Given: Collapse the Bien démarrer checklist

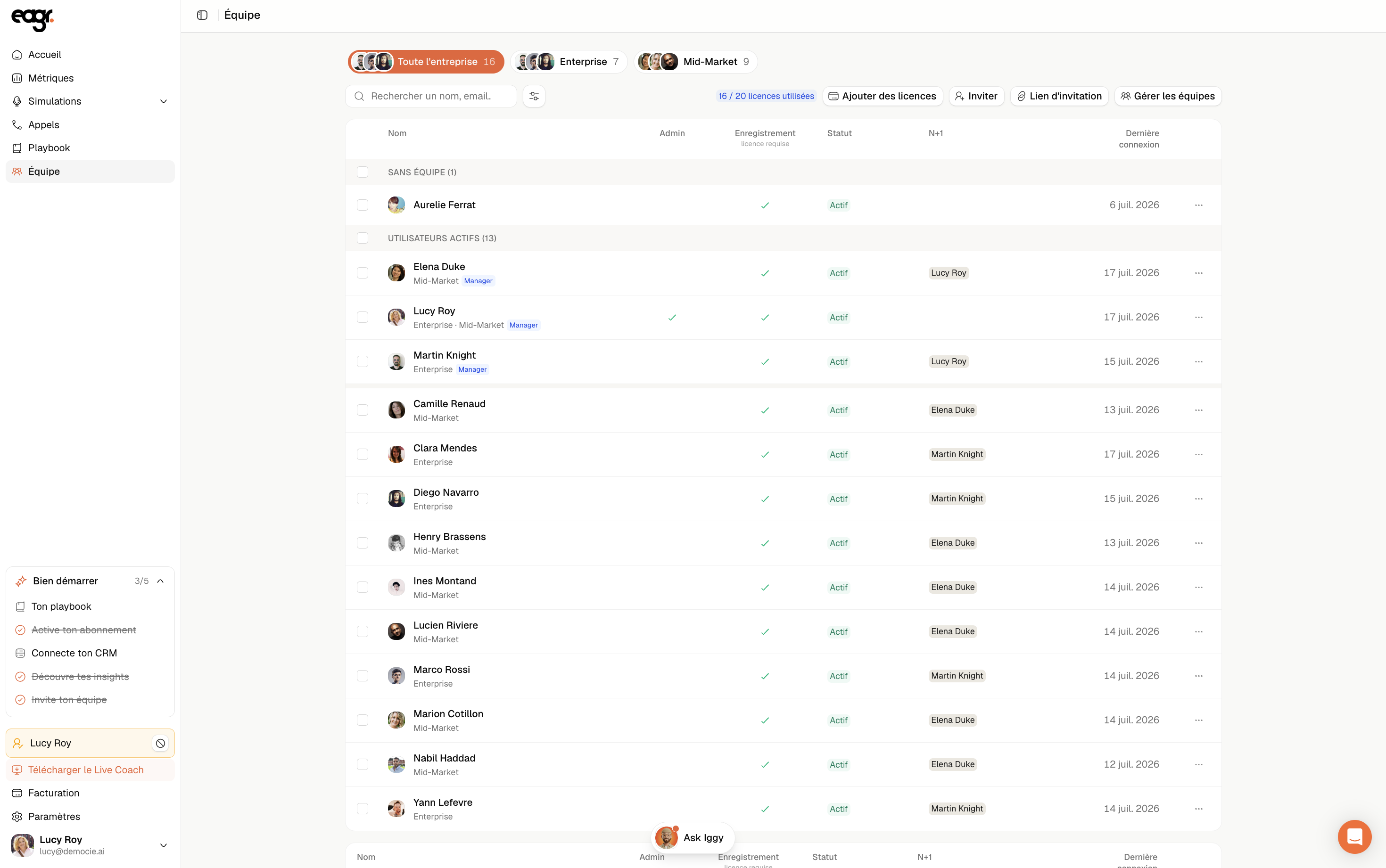Looking at the screenshot, I should tap(160, 581).
